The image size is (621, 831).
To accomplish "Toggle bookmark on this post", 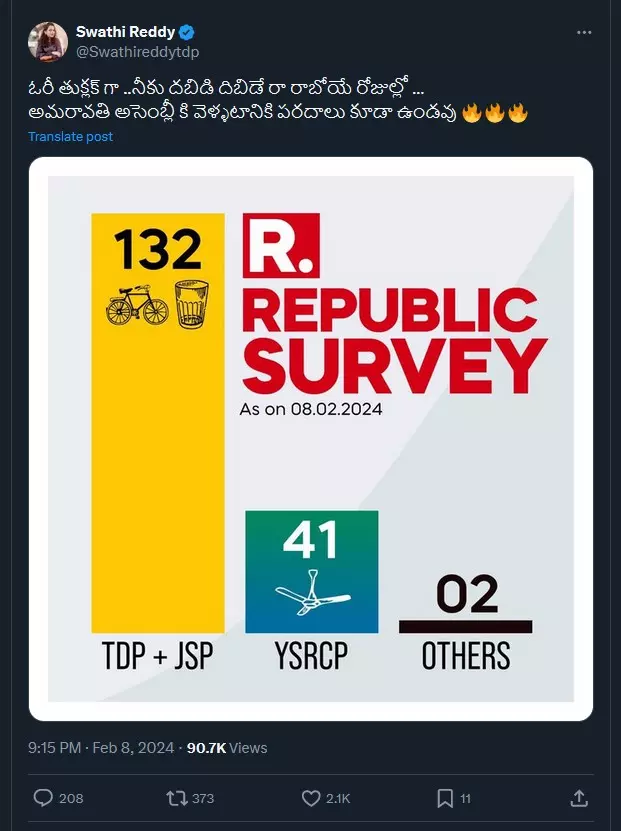I will [444, 797].
